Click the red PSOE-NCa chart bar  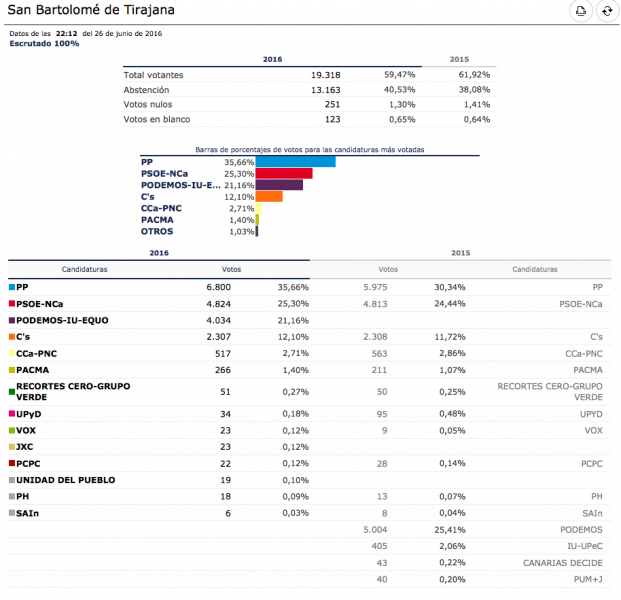click(285, 173)
